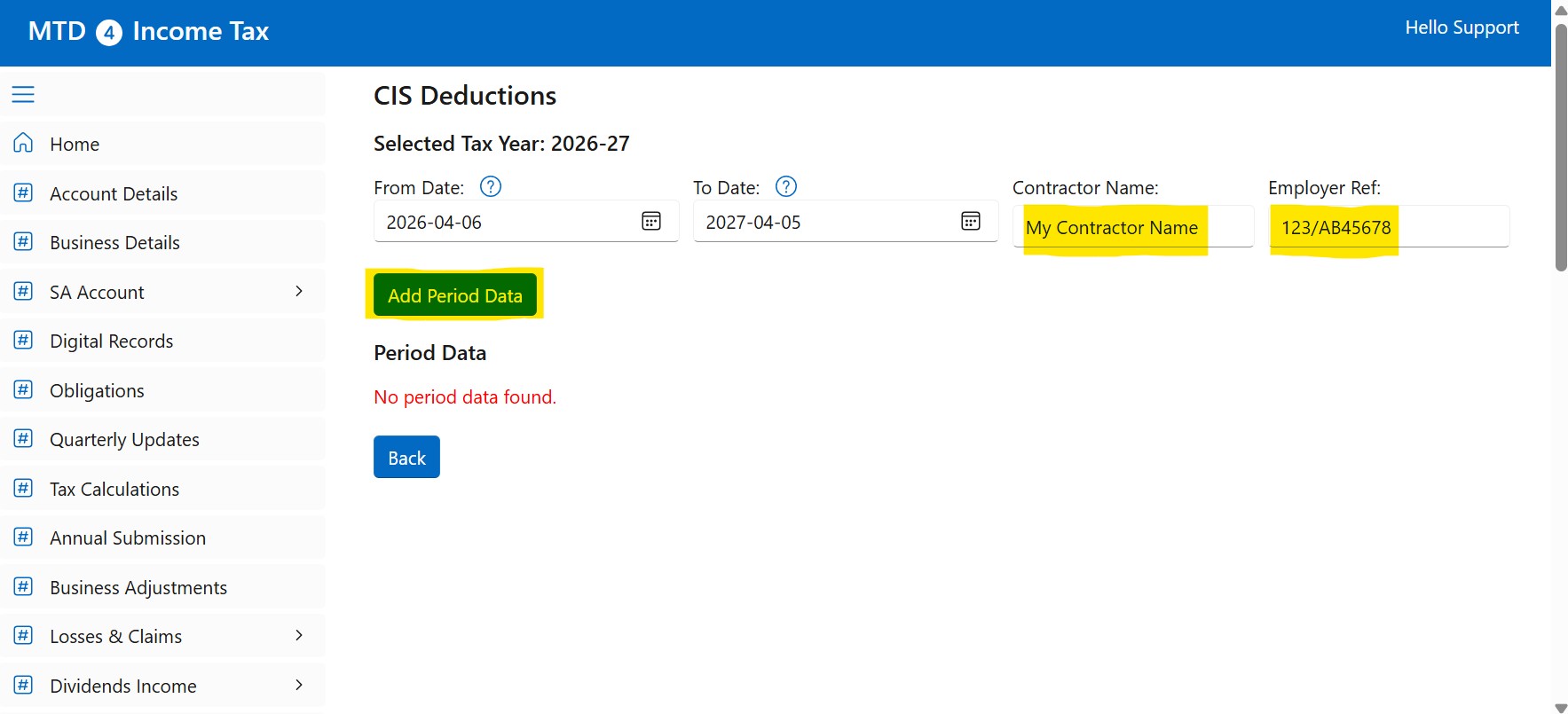Open the From Date calendar picker icon
This screenshot has height=714, width=1568.
pos(651,221)
